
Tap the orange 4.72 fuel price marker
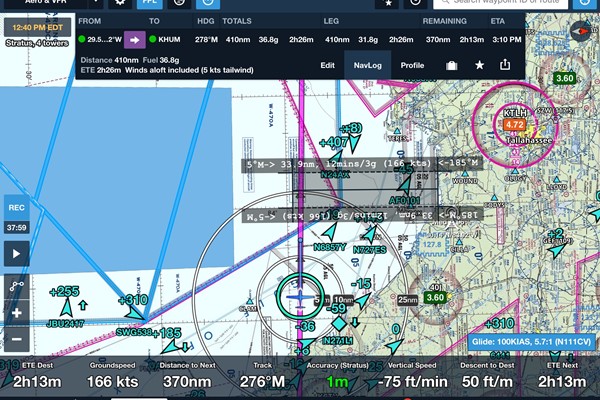[x=515, y=125]
